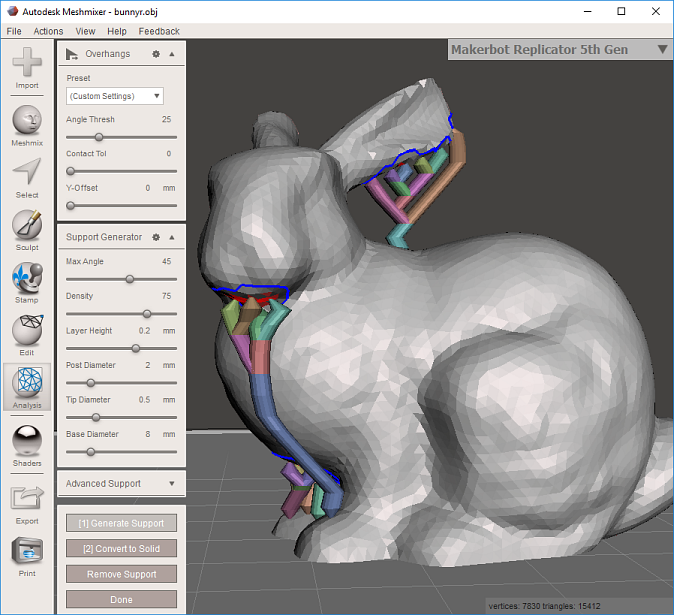The image size is (674, 615).
Task: Click the Done button
Action: [121, 599]
